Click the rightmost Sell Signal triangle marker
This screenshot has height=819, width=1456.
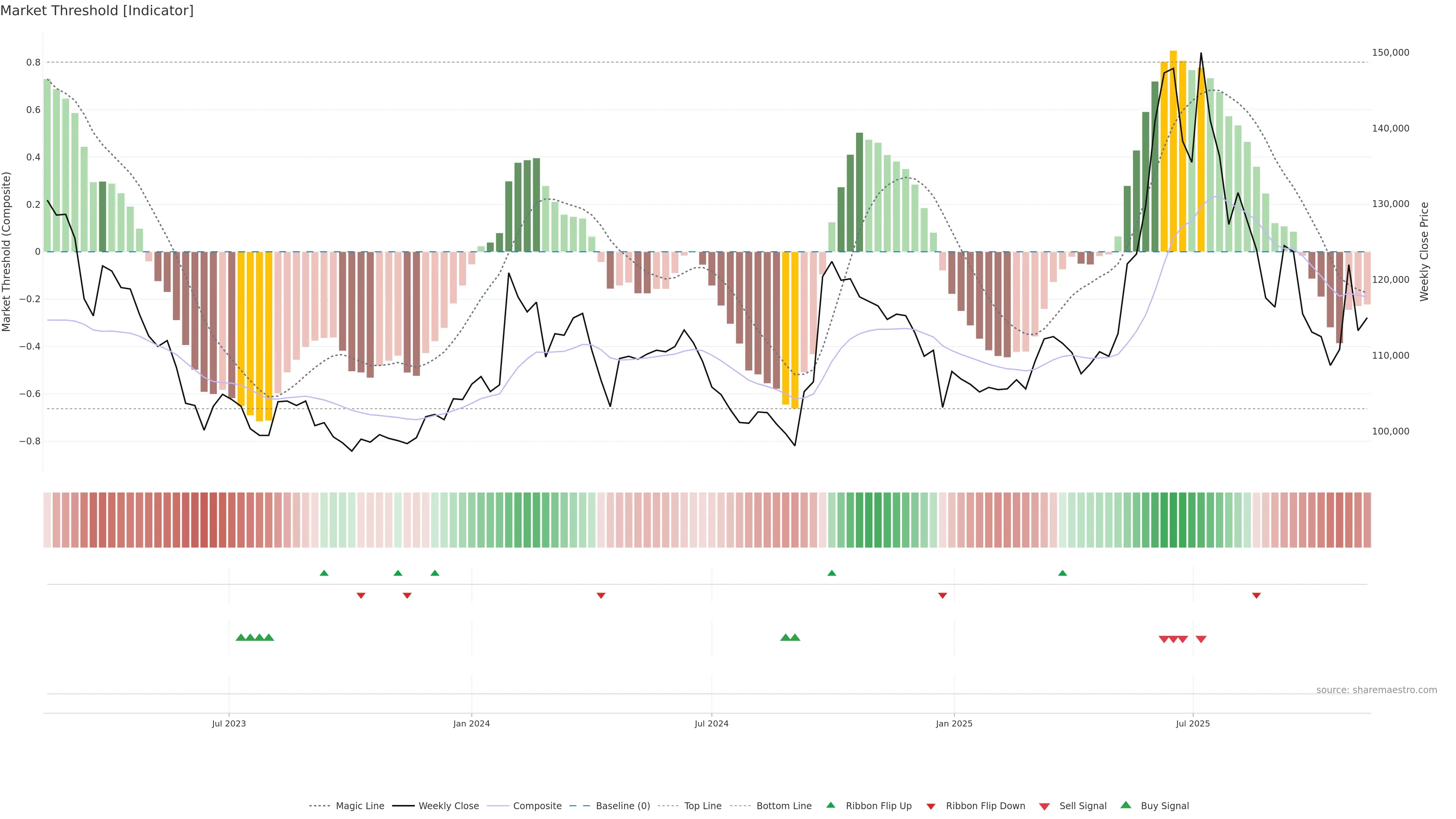pos(1201,639)
